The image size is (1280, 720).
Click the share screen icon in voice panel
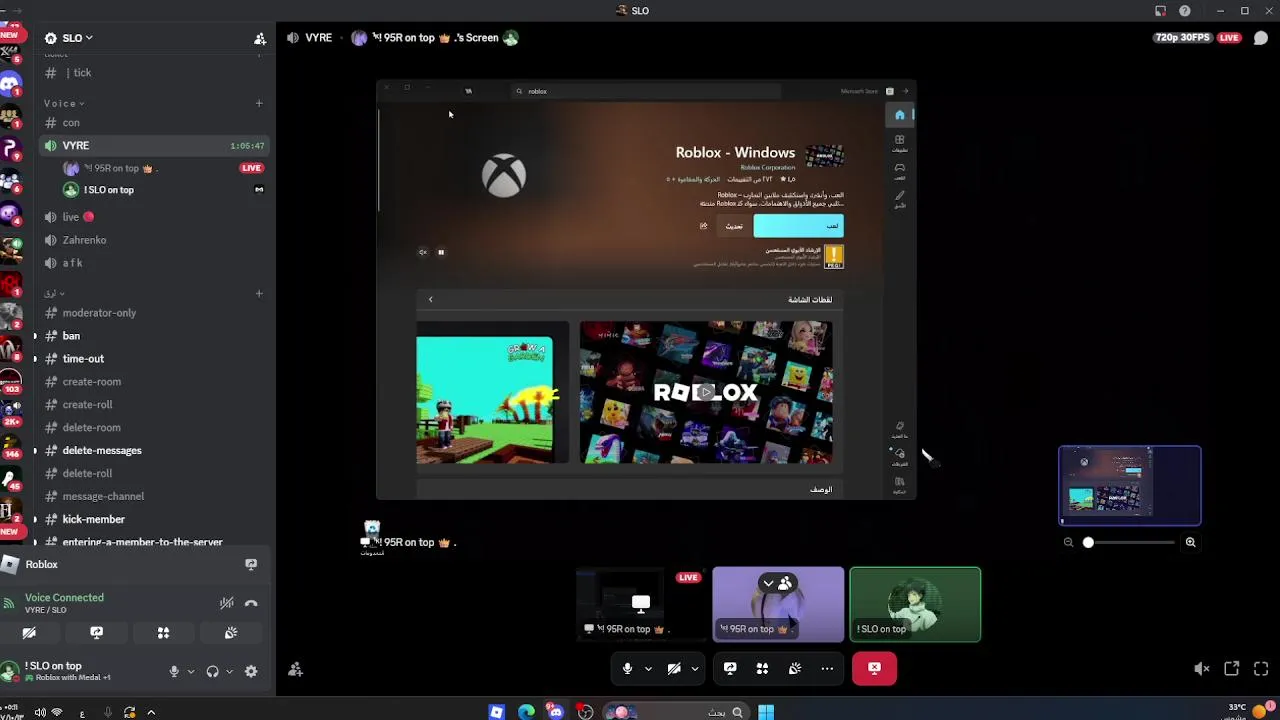(96, 633)
